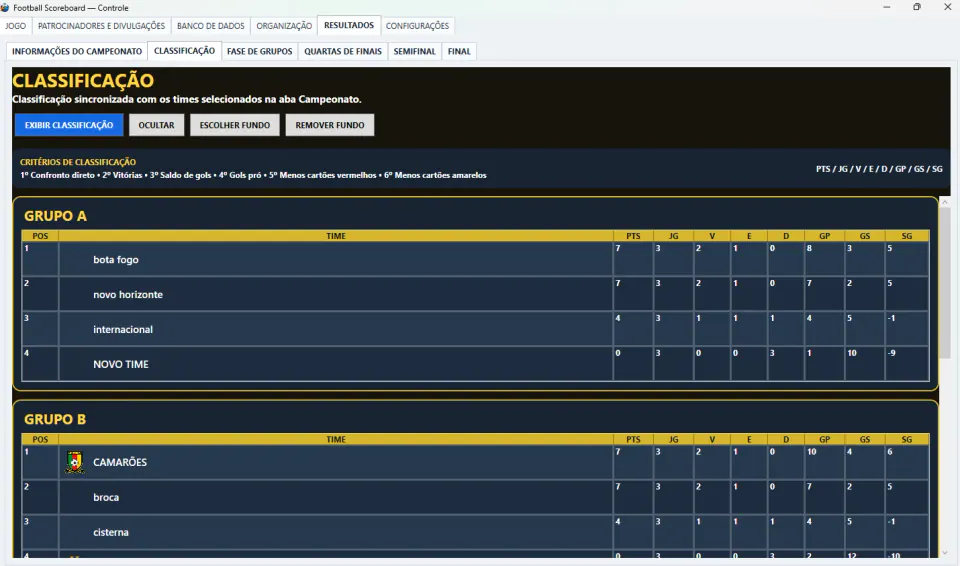
Task: Click the Escolher Fundo button
Action: [234, 125]
